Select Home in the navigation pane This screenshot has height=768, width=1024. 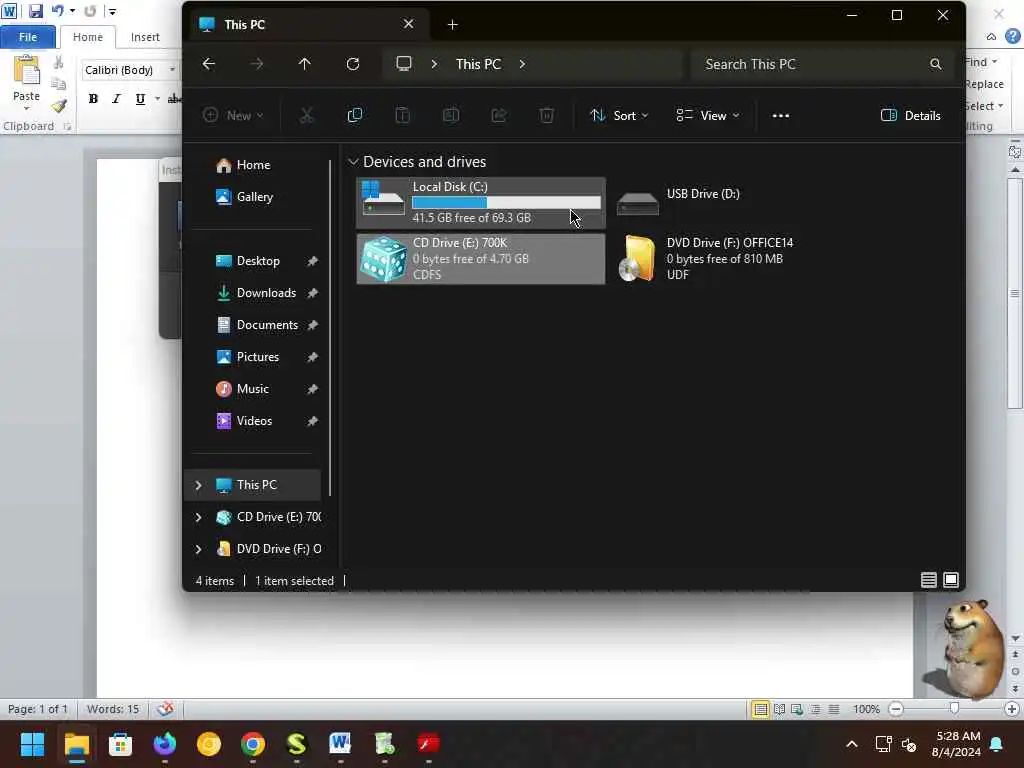point(255,165)
